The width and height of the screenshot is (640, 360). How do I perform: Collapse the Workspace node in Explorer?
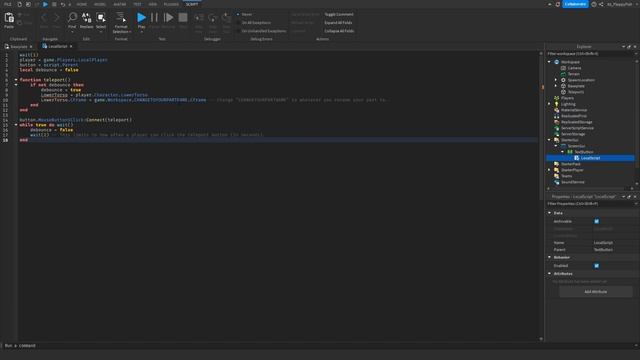[549, 62]
